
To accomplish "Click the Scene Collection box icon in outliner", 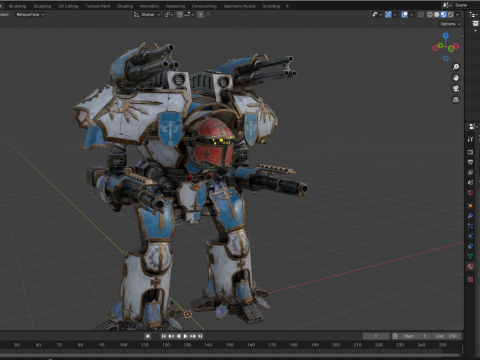I will tap(475, 23).
